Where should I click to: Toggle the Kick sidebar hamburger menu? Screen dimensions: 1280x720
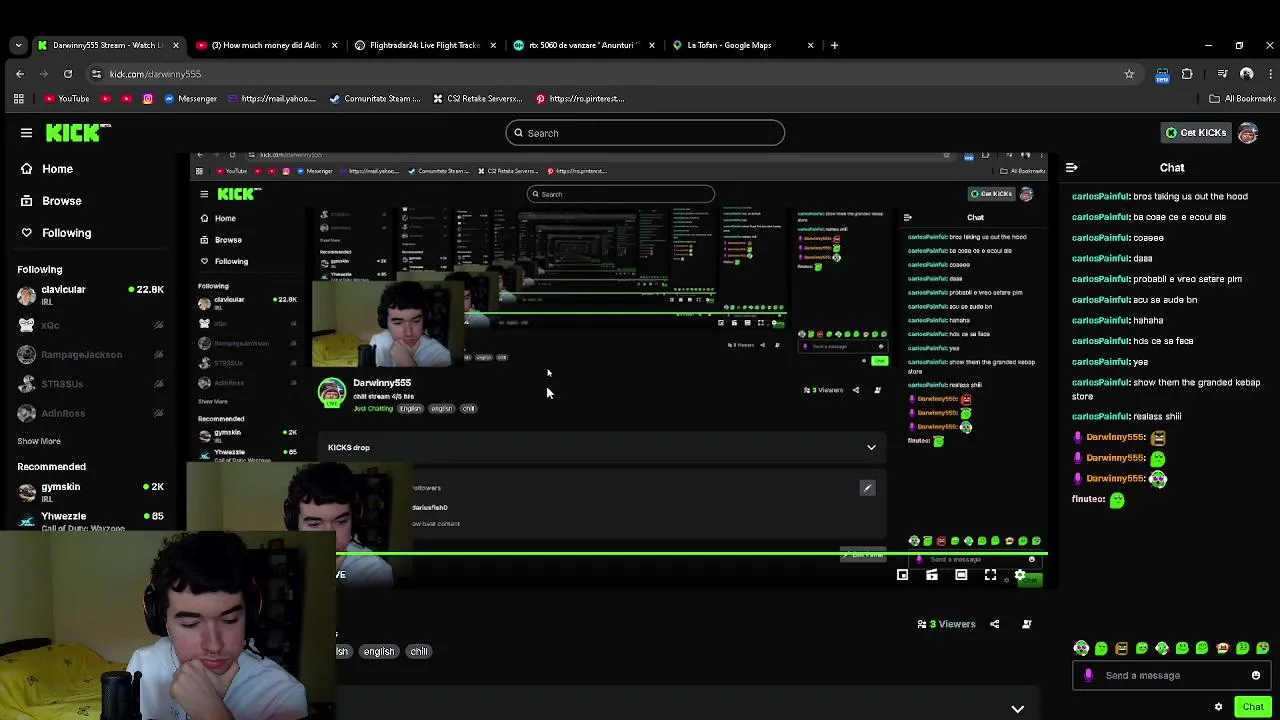[x=26, y=133]
